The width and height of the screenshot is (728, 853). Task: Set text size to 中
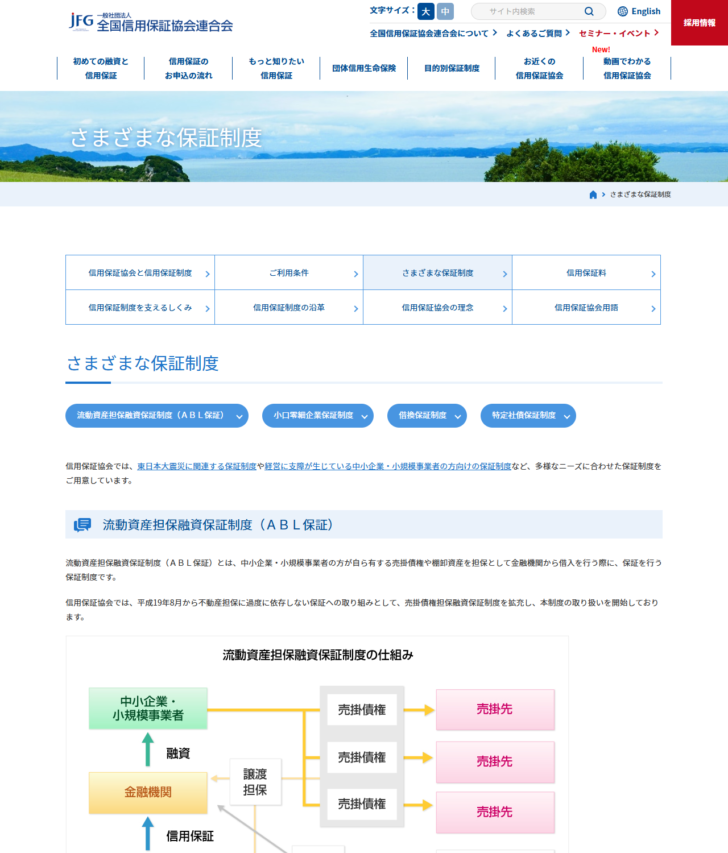(445, 11)
